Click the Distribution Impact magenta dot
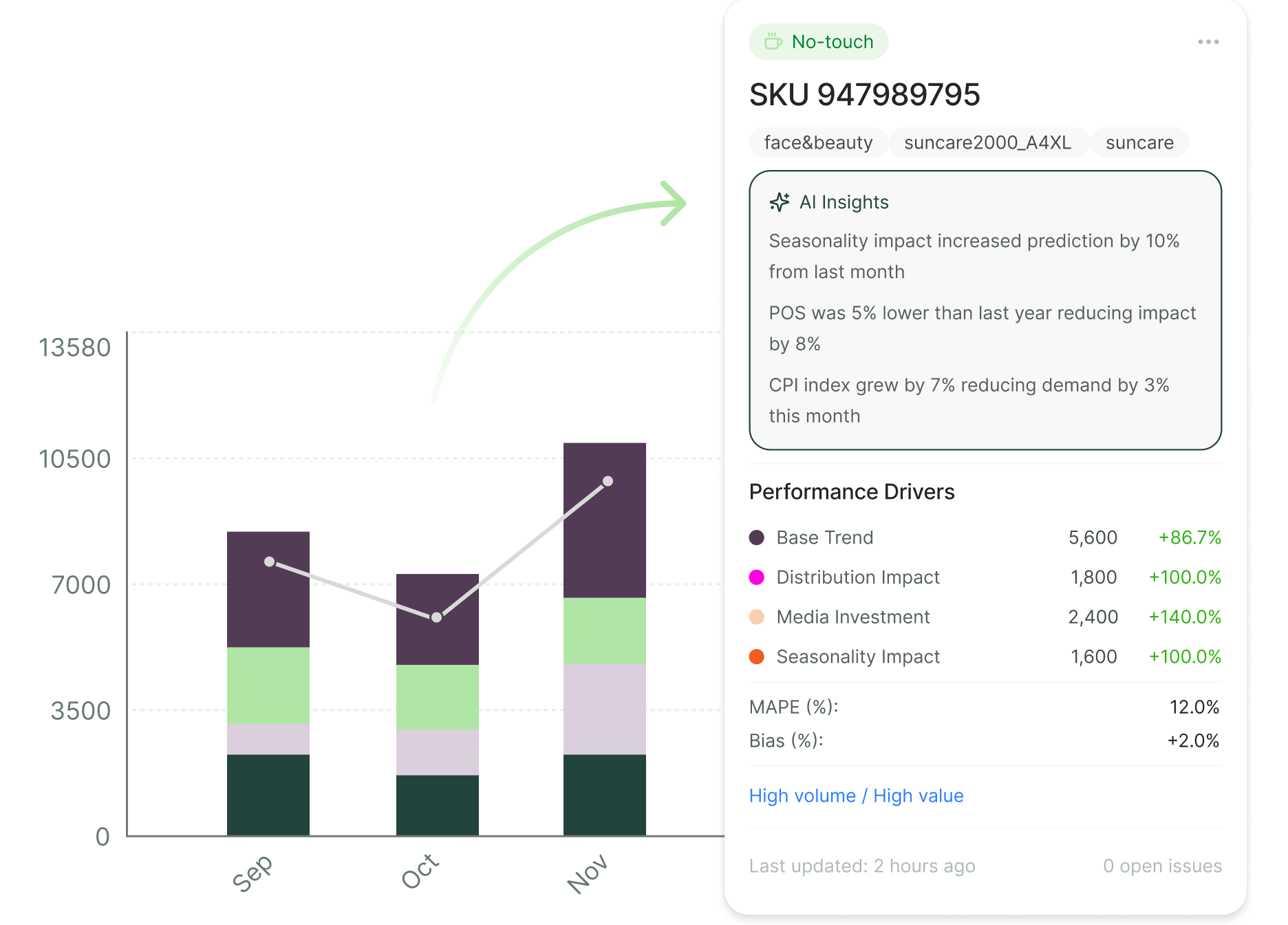 757,577
